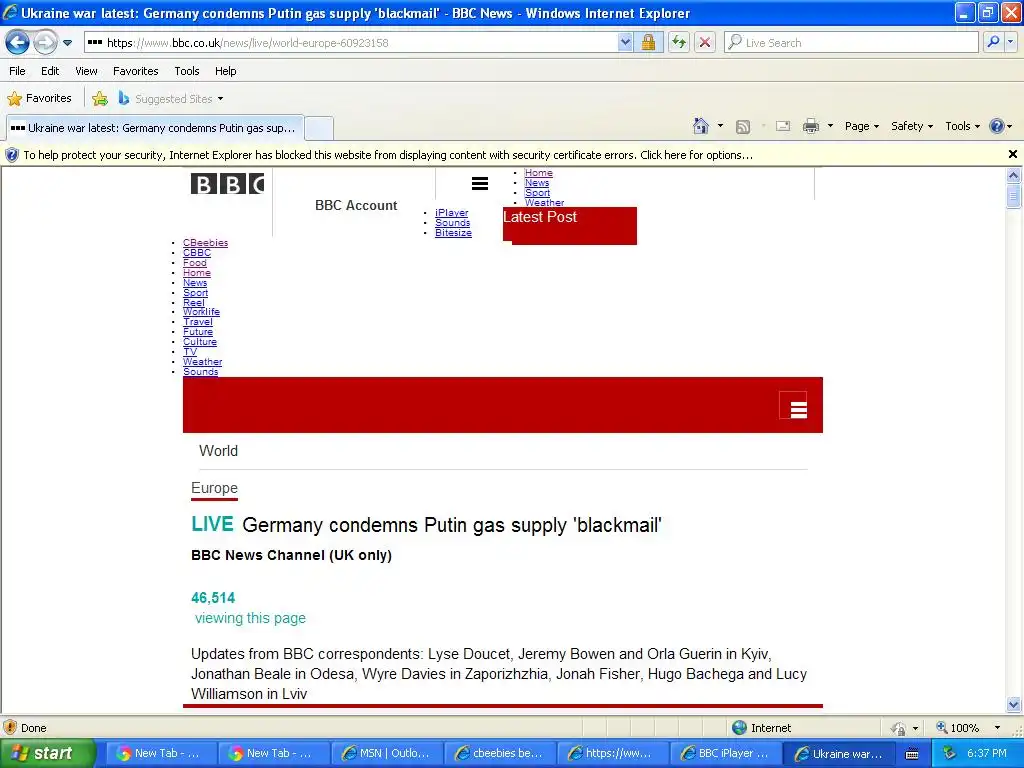The image size is (1024, 768).
Task: Open the Favorites star button
Action: click(39, 99)
